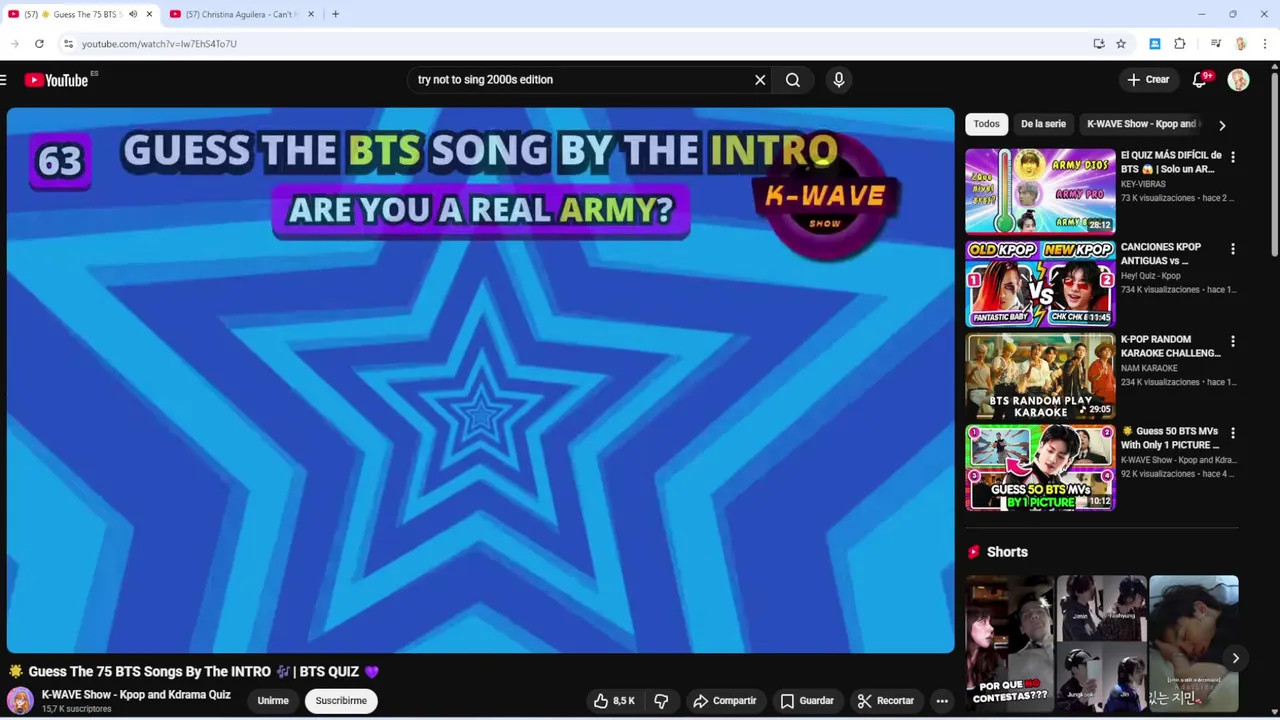Open the browser extensions puzzle icon
Screen dimensions: 1280x720
click(x=1180, y=44)
